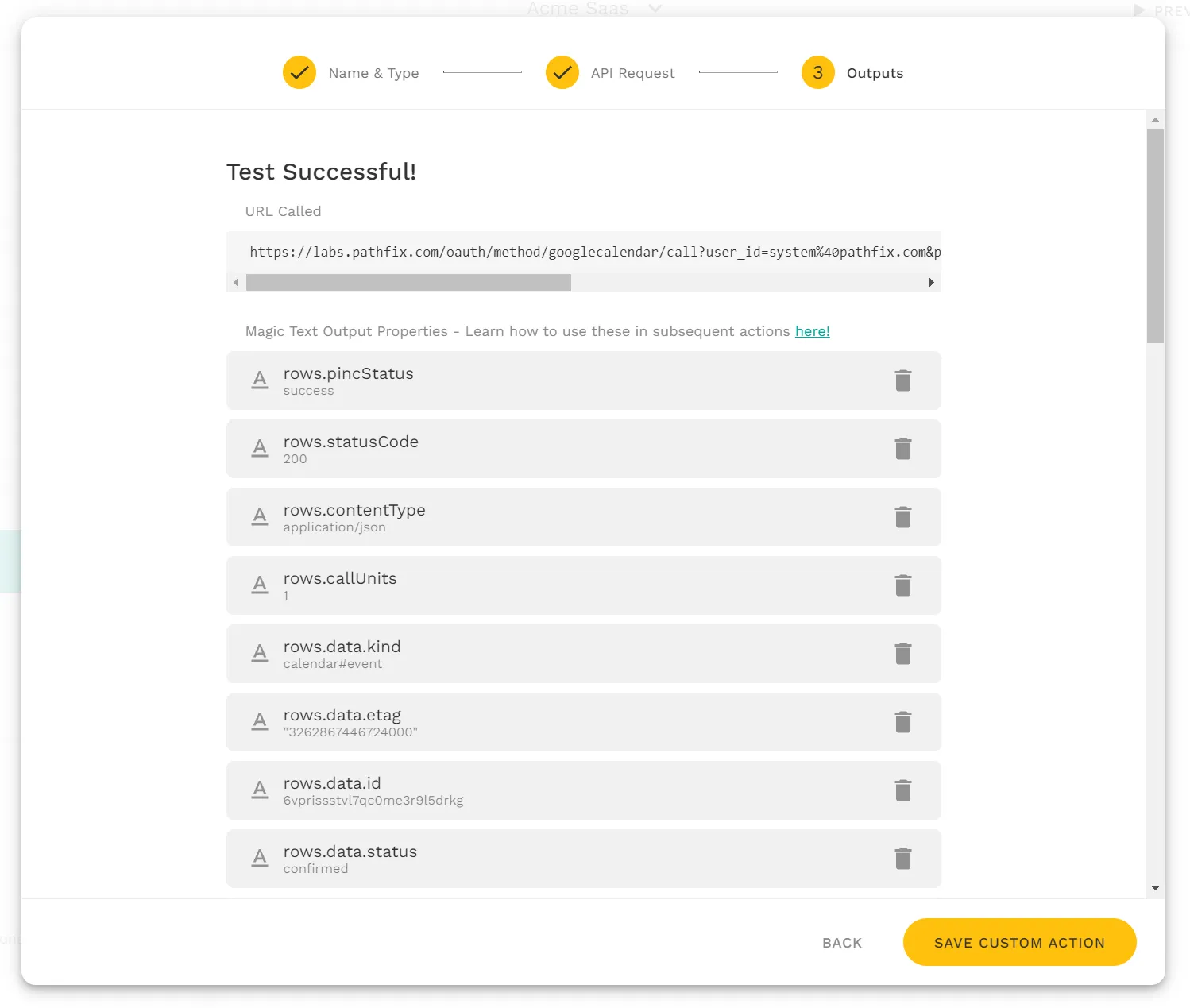Click the text type icon for rows.data.id
Screen dimensions: 1190x1008
point(260,790)
